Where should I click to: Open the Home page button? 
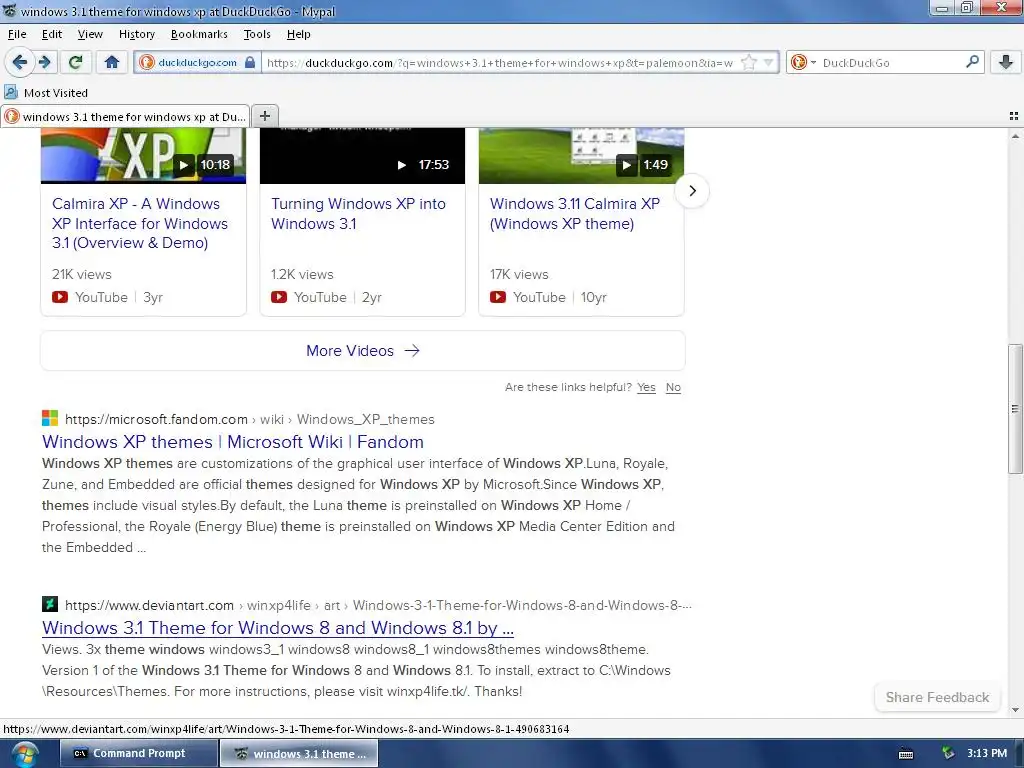click(112, 62)
